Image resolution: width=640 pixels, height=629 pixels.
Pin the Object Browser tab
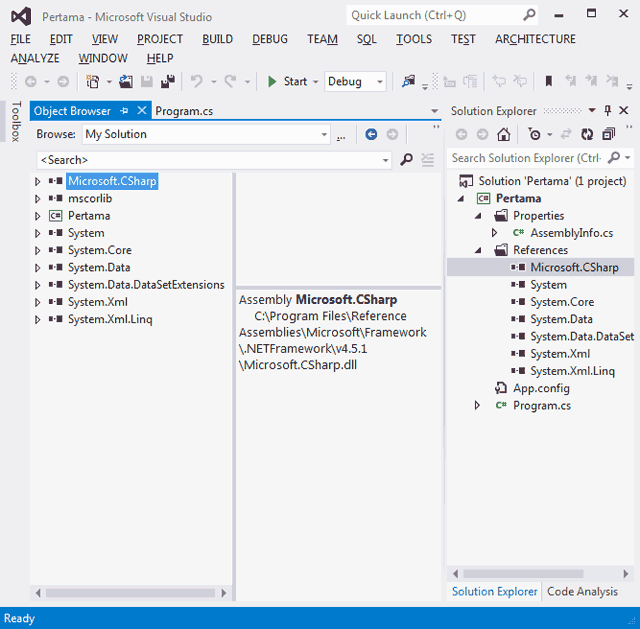(124, 111)
